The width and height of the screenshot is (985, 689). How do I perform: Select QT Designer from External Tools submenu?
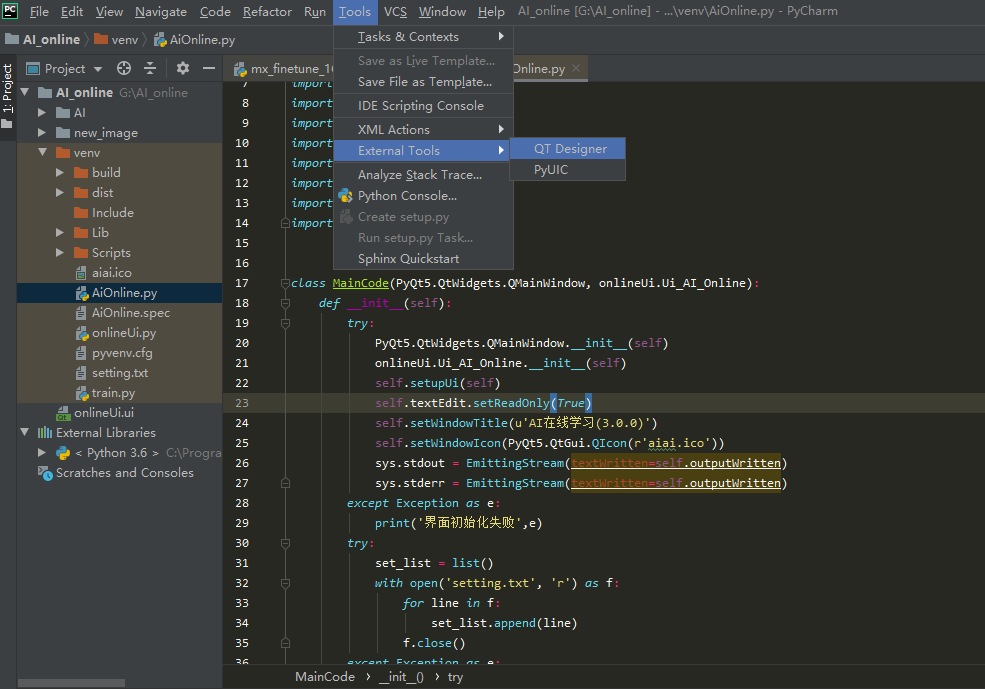point(567,149)
